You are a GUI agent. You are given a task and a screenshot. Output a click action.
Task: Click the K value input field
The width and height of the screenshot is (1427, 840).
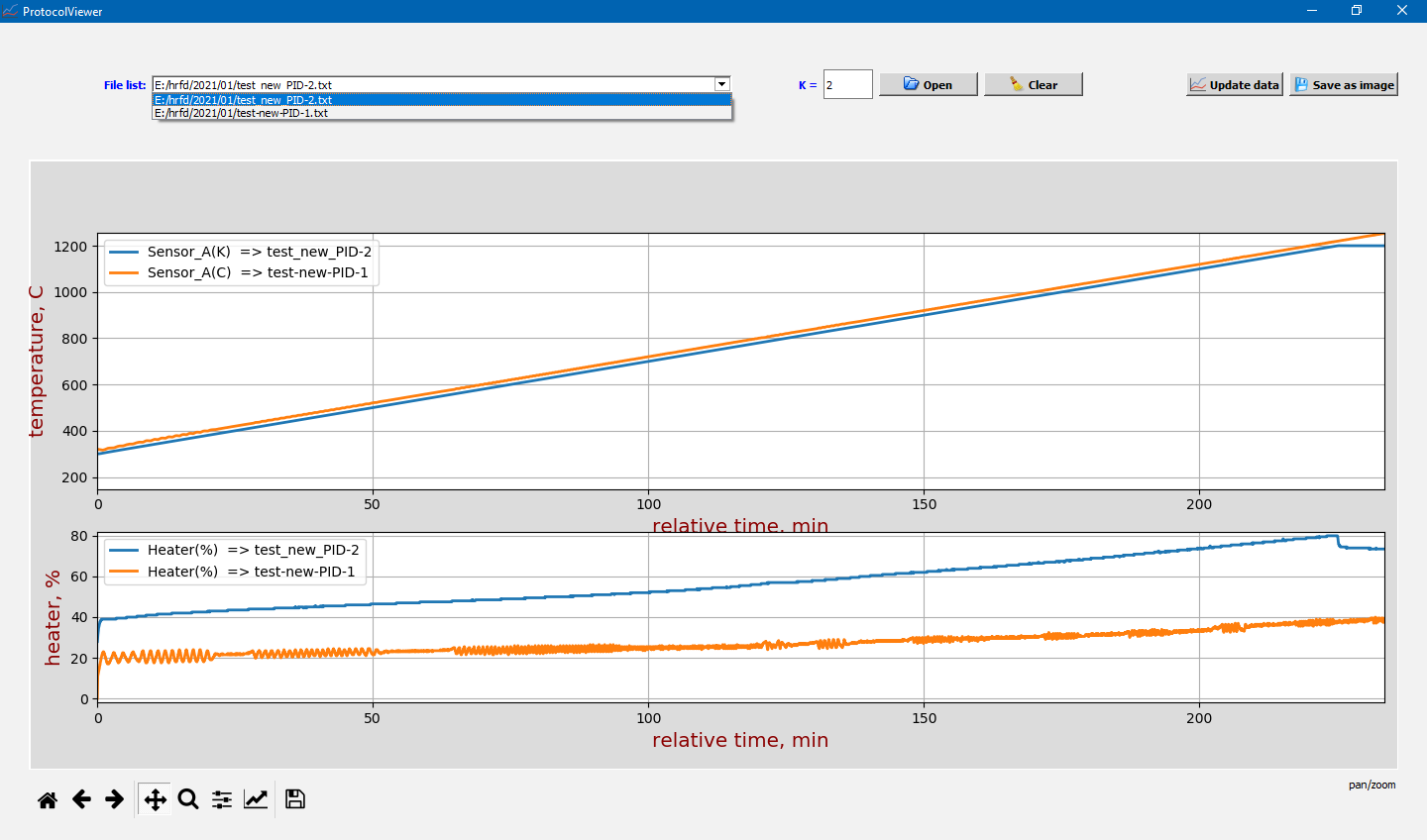point(847,85)
